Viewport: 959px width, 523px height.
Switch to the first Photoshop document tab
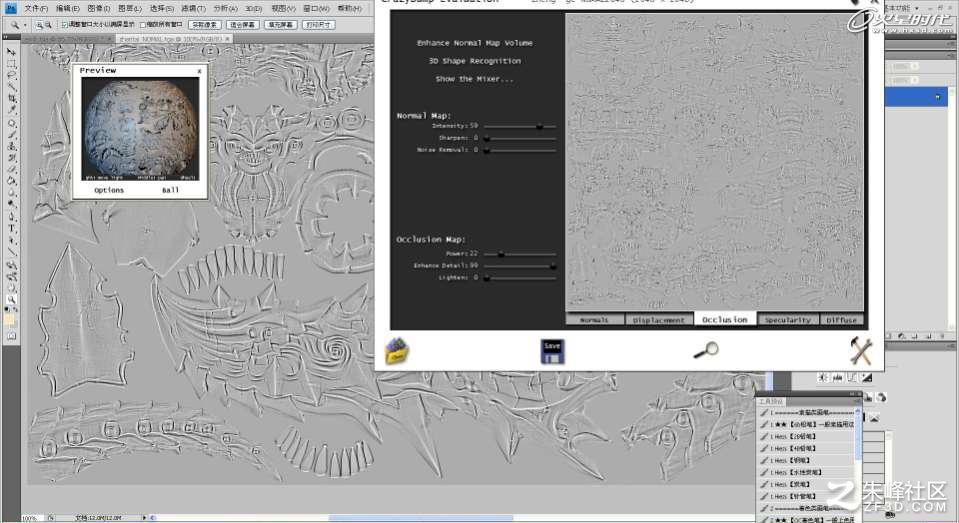[67, 39]
